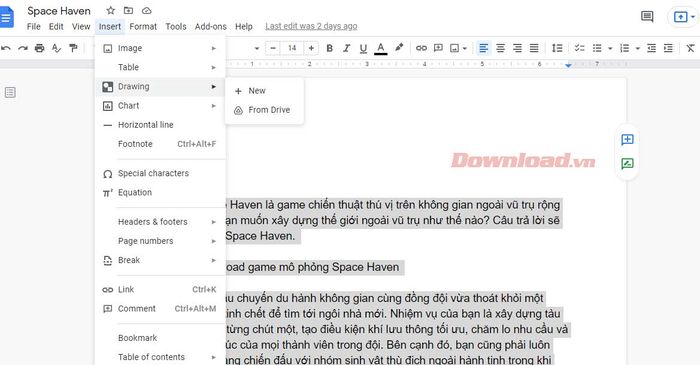This screenshot has height=365, width=700.
Task: Select center align
Action: (x=500, y=48)
